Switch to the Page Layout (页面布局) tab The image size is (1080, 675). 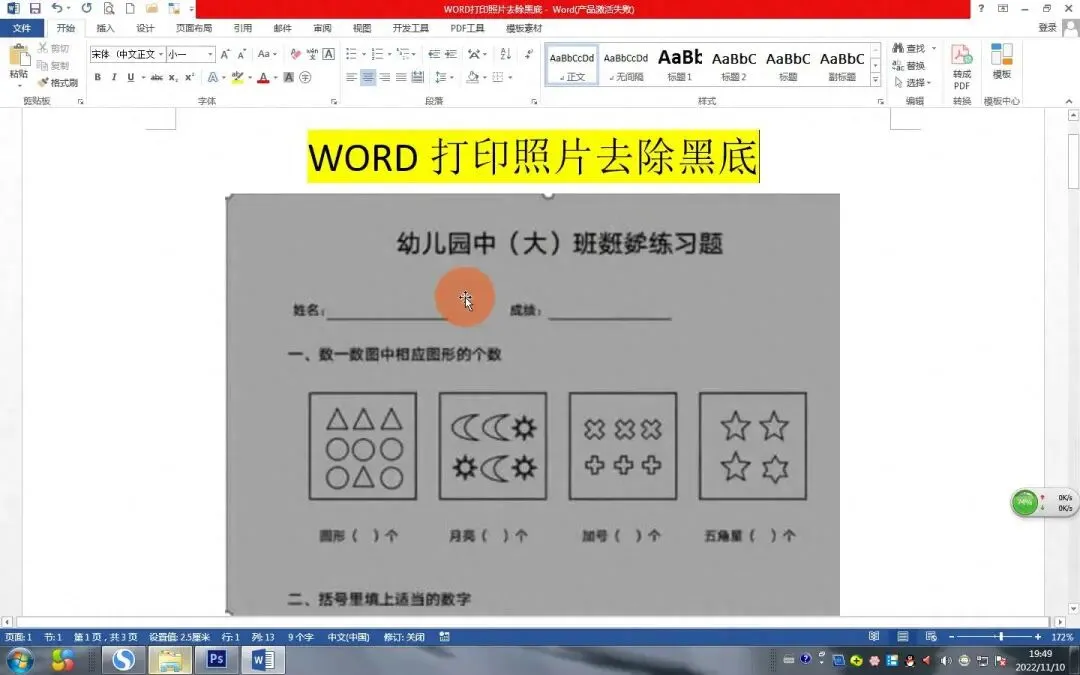point(194,28)
